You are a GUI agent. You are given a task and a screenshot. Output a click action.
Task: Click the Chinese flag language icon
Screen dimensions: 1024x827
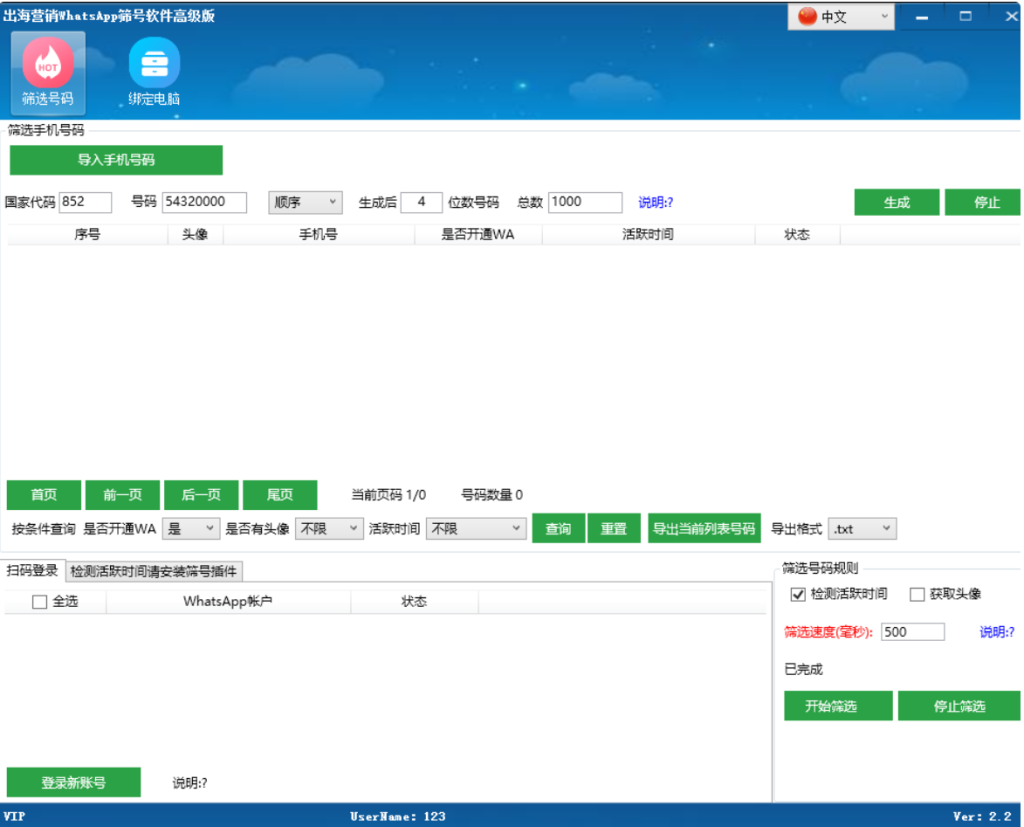808,17
